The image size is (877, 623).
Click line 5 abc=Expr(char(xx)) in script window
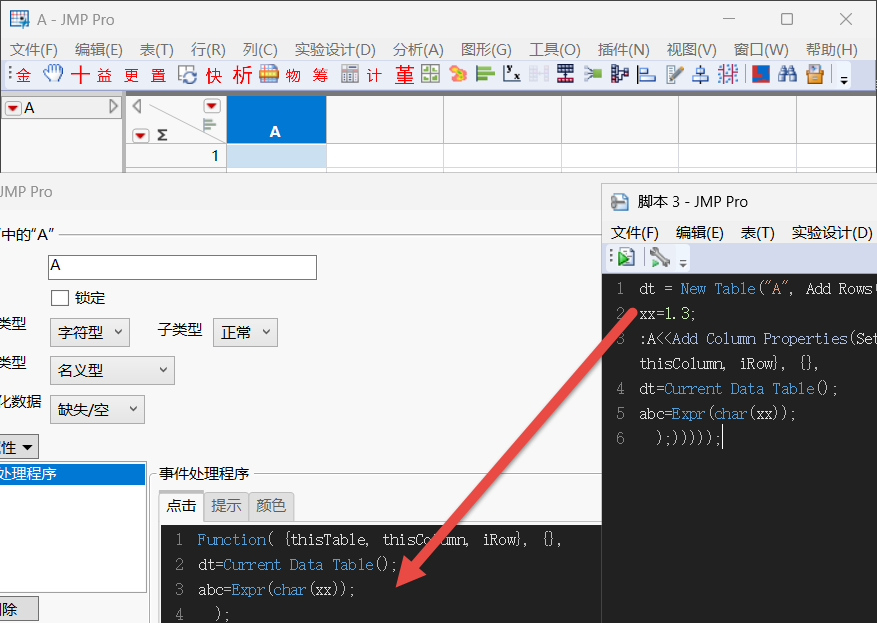click(717, 413)
